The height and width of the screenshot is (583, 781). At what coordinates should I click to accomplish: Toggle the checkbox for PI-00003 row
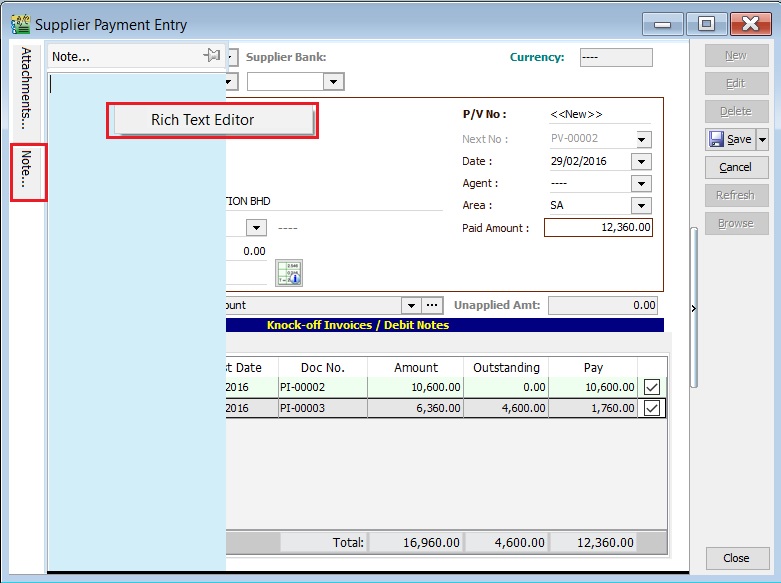[652, 408]
